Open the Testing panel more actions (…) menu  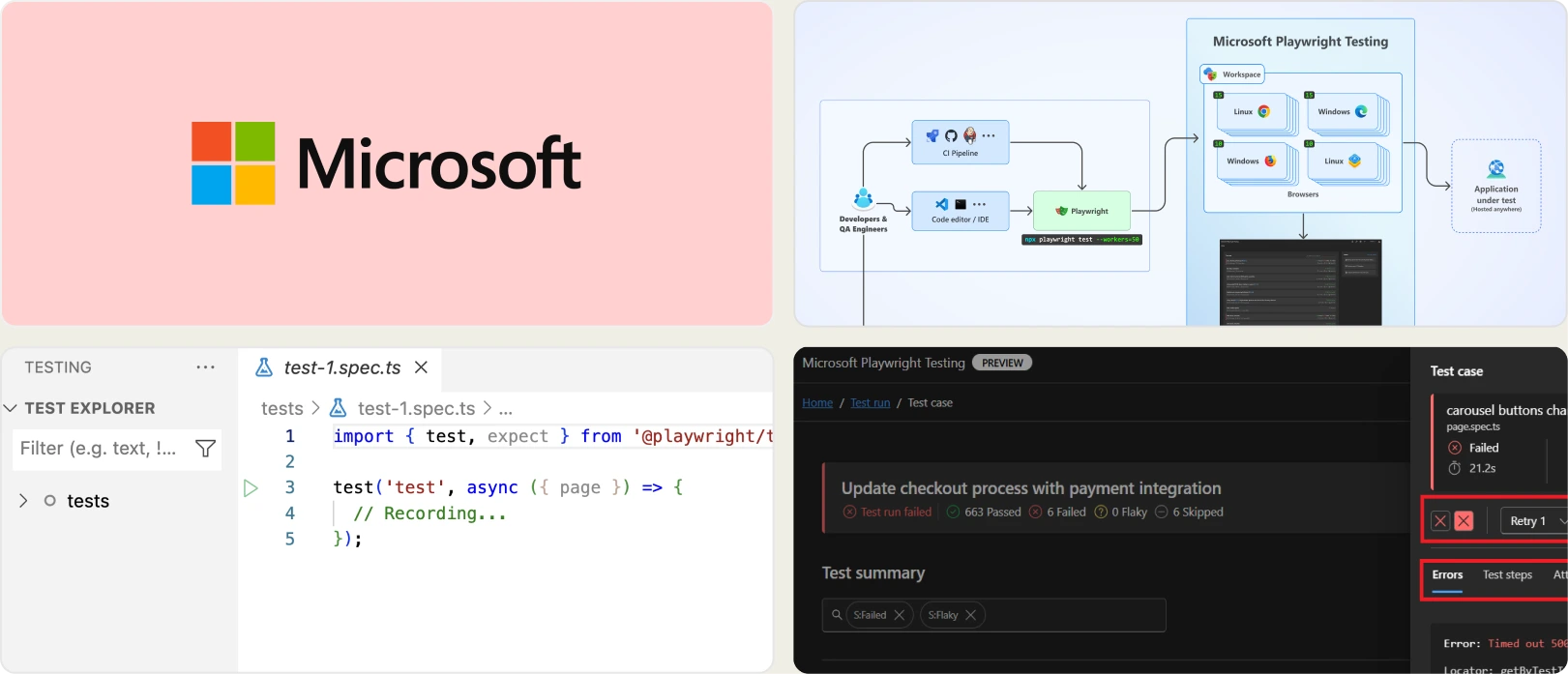click(x=205, y=367)
